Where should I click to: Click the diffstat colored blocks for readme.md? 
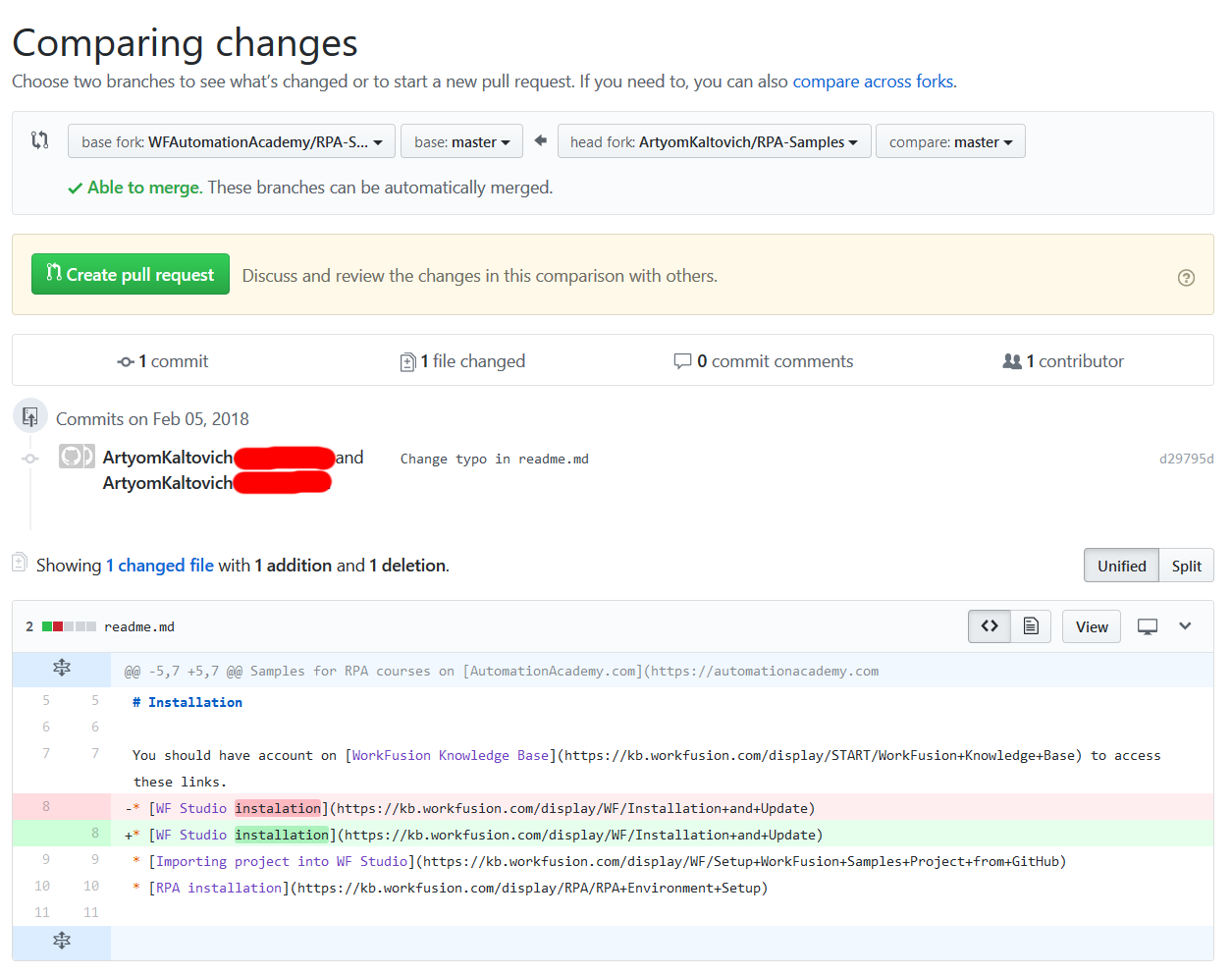tap(69, 626)
